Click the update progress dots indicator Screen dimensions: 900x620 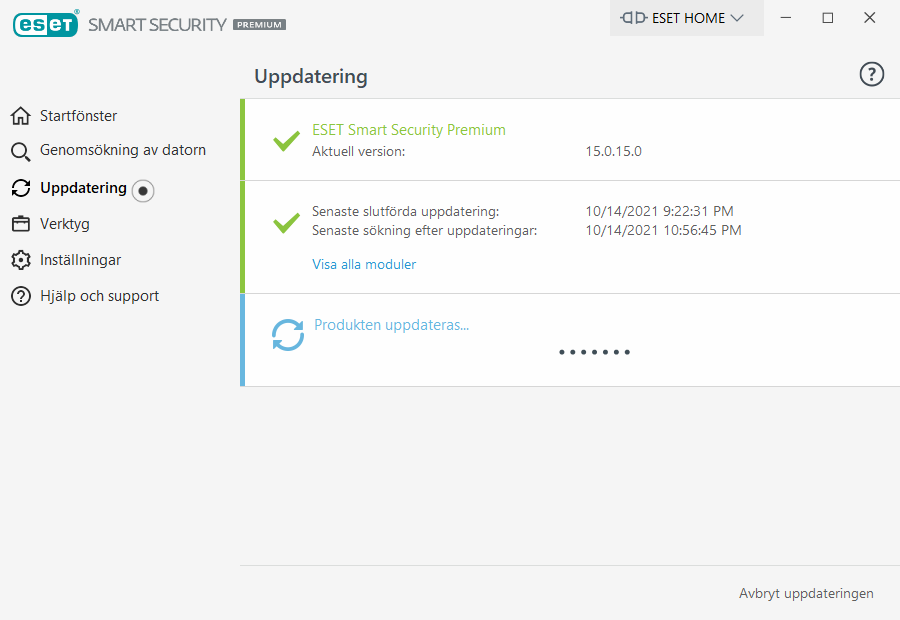594,352
